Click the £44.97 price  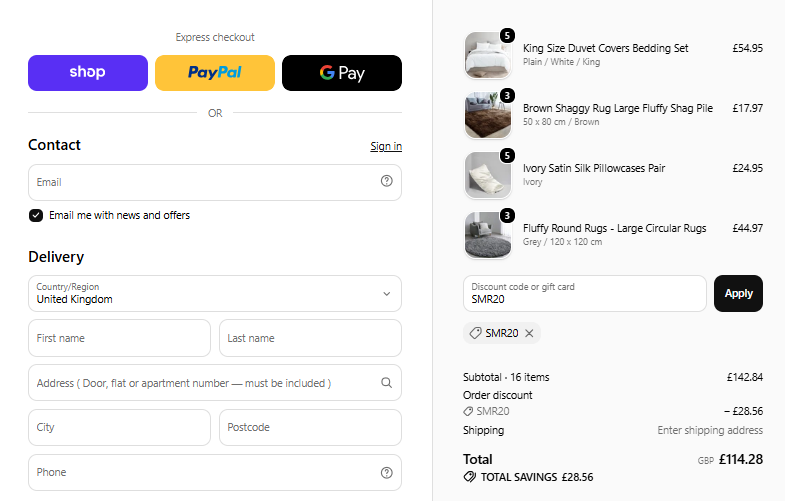(x=747, y=229)
